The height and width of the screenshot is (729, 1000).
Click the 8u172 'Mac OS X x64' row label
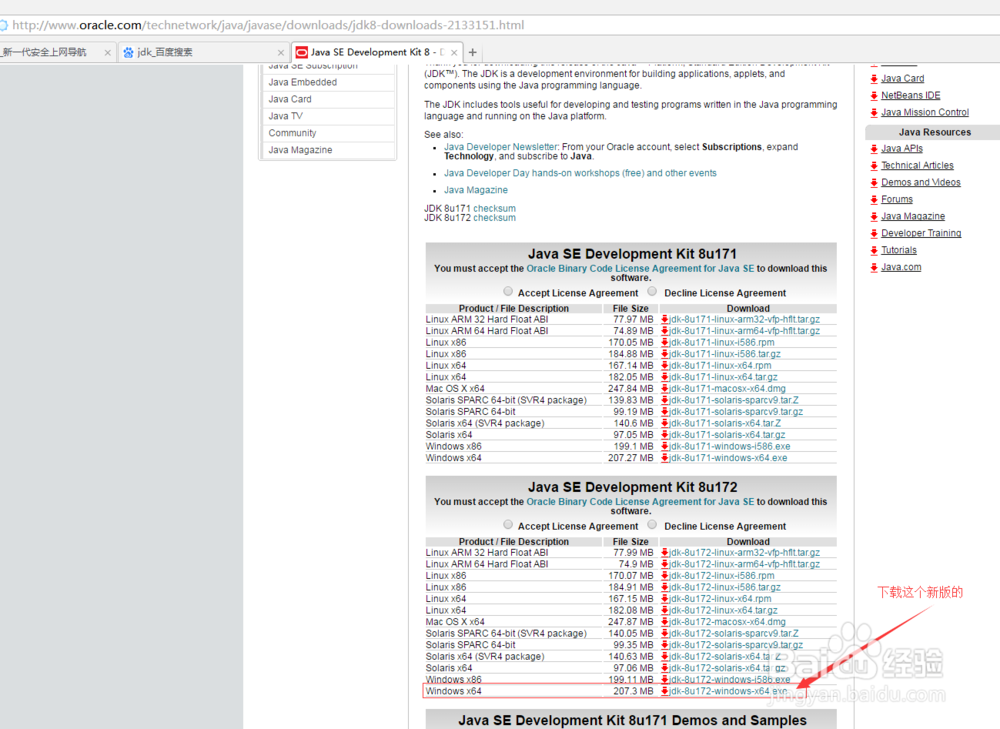coord(455,622)
